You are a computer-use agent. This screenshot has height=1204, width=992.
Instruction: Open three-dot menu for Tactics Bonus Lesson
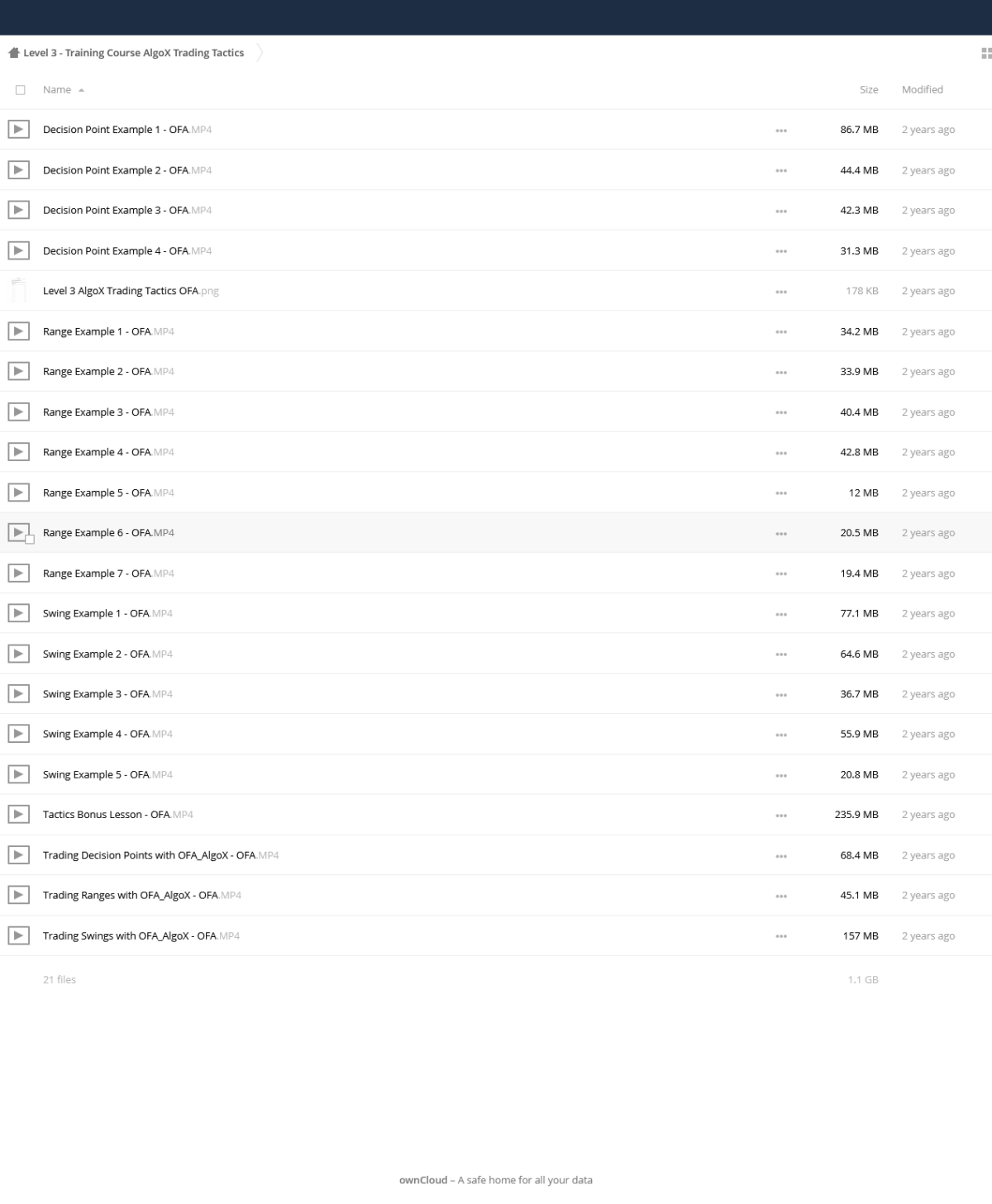click(x=781, y=815)
